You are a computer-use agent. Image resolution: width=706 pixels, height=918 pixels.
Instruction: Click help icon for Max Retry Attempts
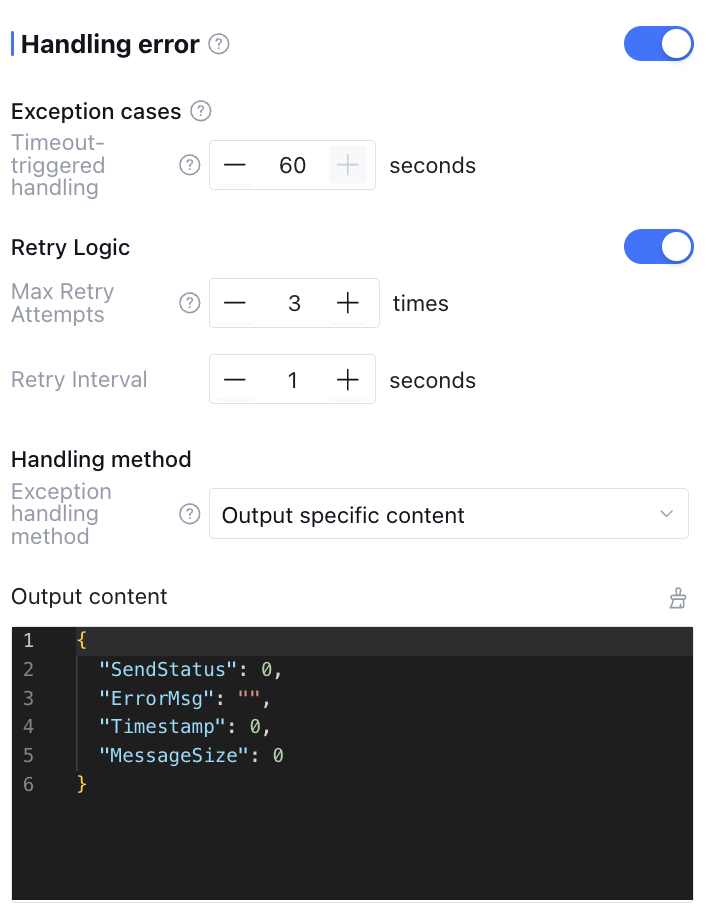click(x=189, y=303)
